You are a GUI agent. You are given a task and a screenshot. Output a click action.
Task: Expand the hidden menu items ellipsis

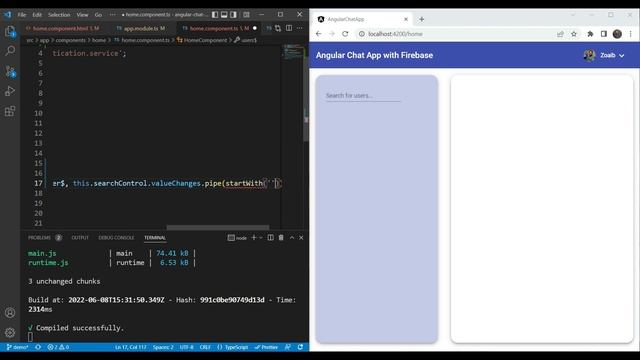pyautogui.click(x=113, y=15)
